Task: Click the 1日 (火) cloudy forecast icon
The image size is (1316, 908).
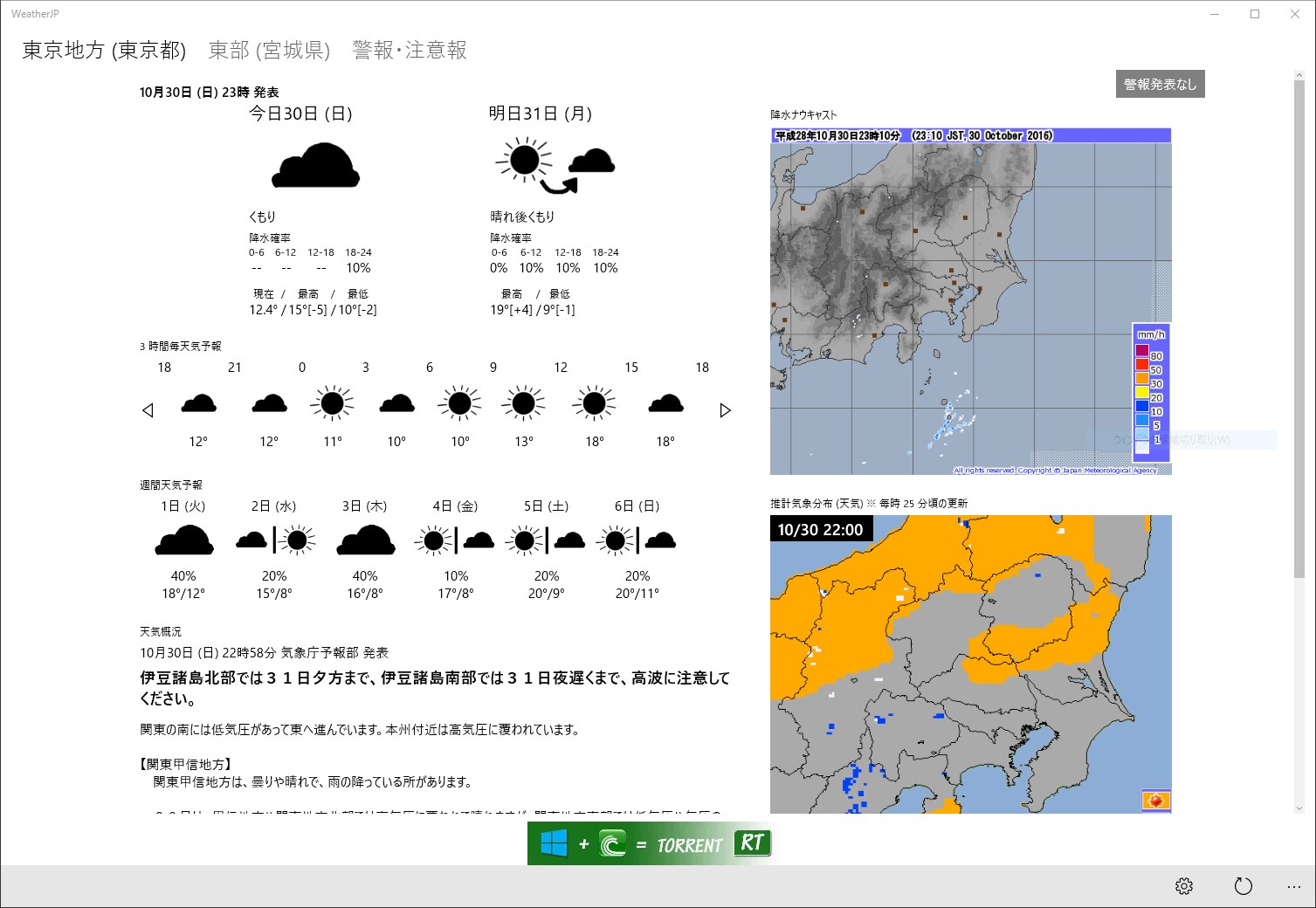Action: pos(184,540)
